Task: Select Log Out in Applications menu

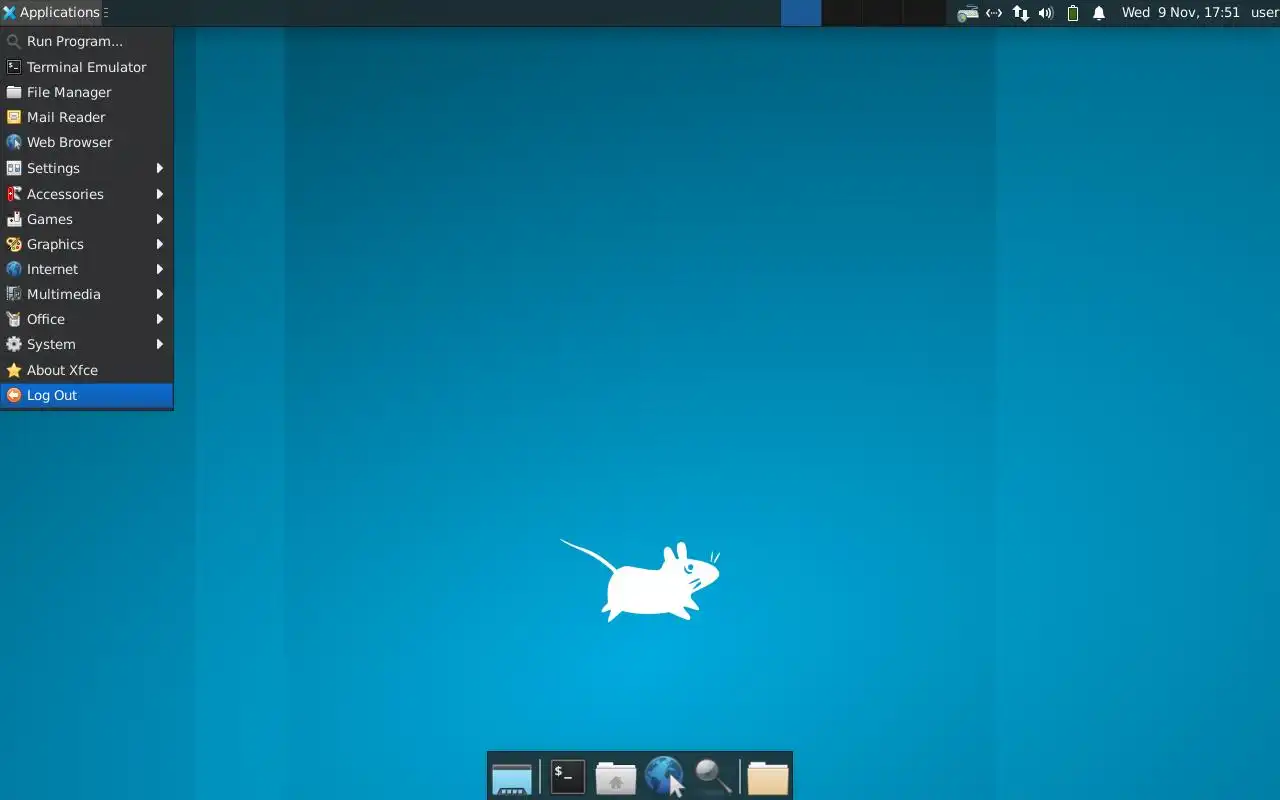Action: 87,395
